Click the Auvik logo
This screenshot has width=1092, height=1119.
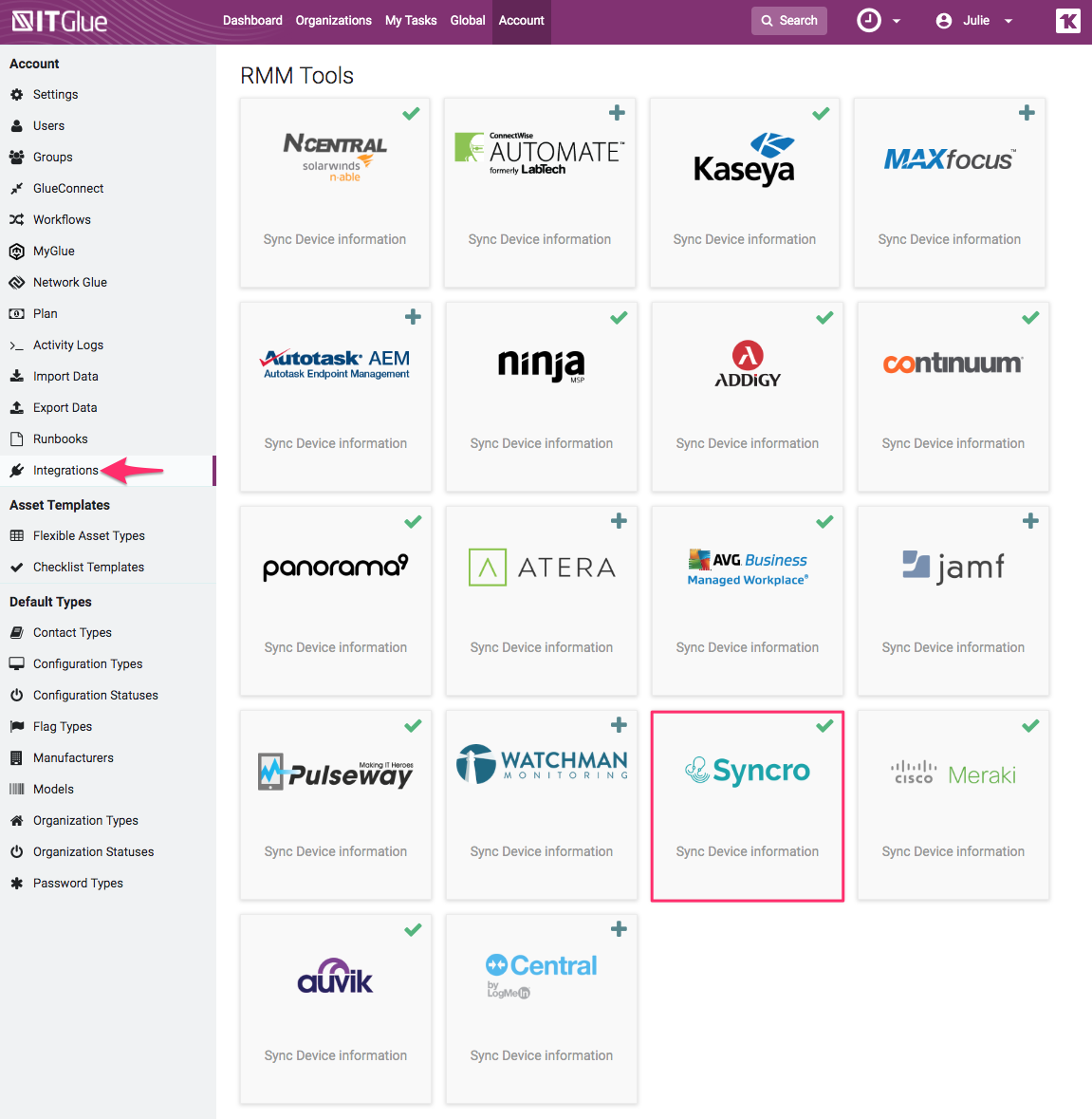coord(335,977)
